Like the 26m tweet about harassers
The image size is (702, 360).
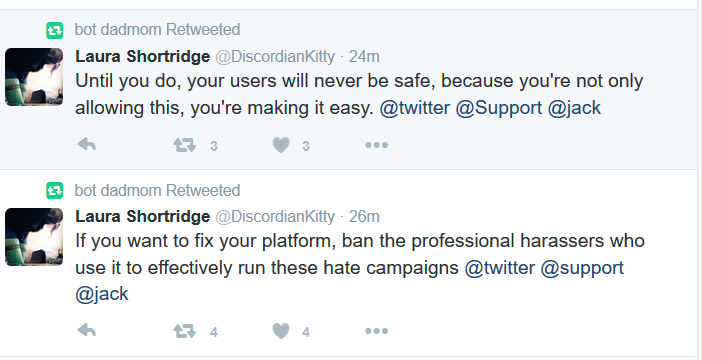pos(281,331)
